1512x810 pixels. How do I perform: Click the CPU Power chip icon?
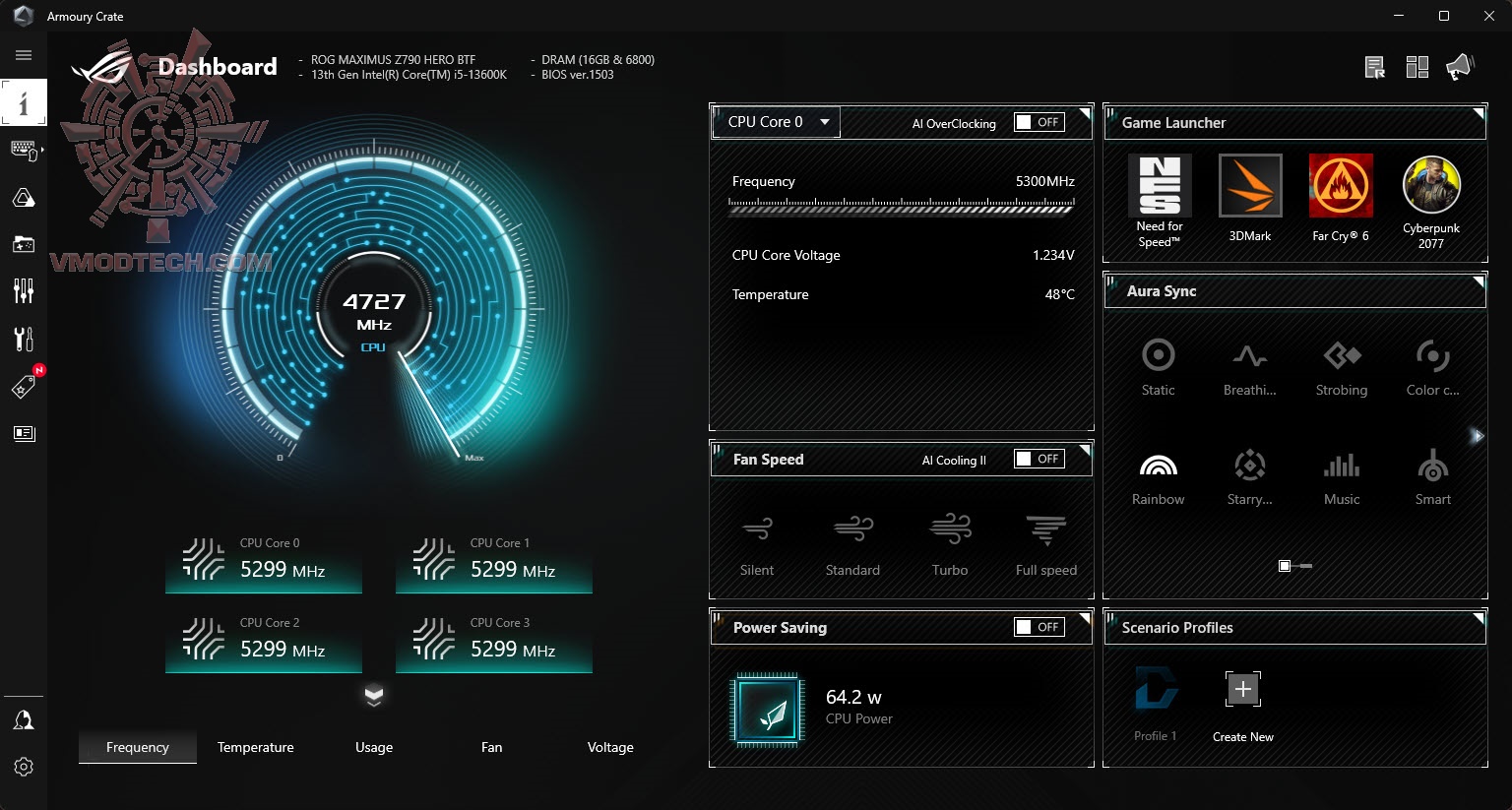(x=767, y=711)
